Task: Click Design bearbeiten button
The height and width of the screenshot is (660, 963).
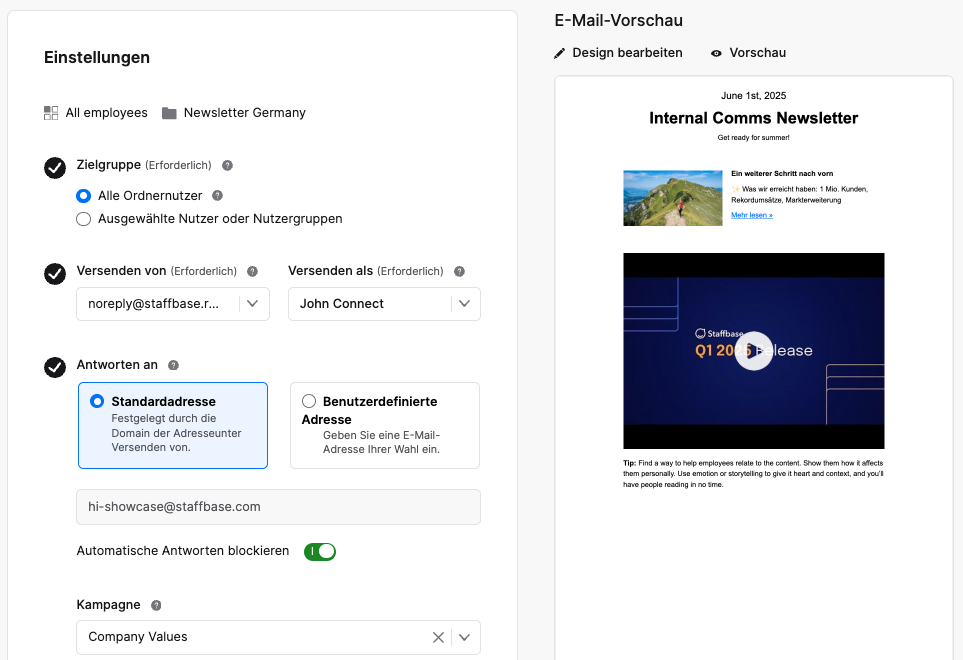Action: point(618,53)
